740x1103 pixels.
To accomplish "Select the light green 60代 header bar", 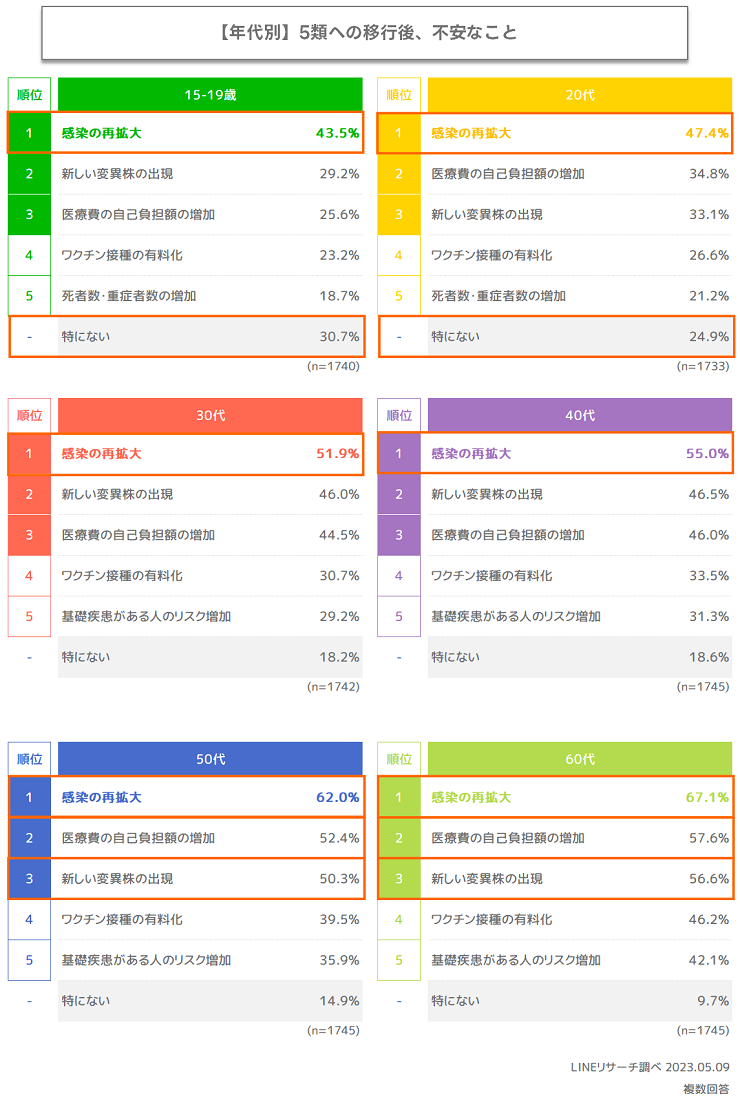I will [x=580, y=759].
